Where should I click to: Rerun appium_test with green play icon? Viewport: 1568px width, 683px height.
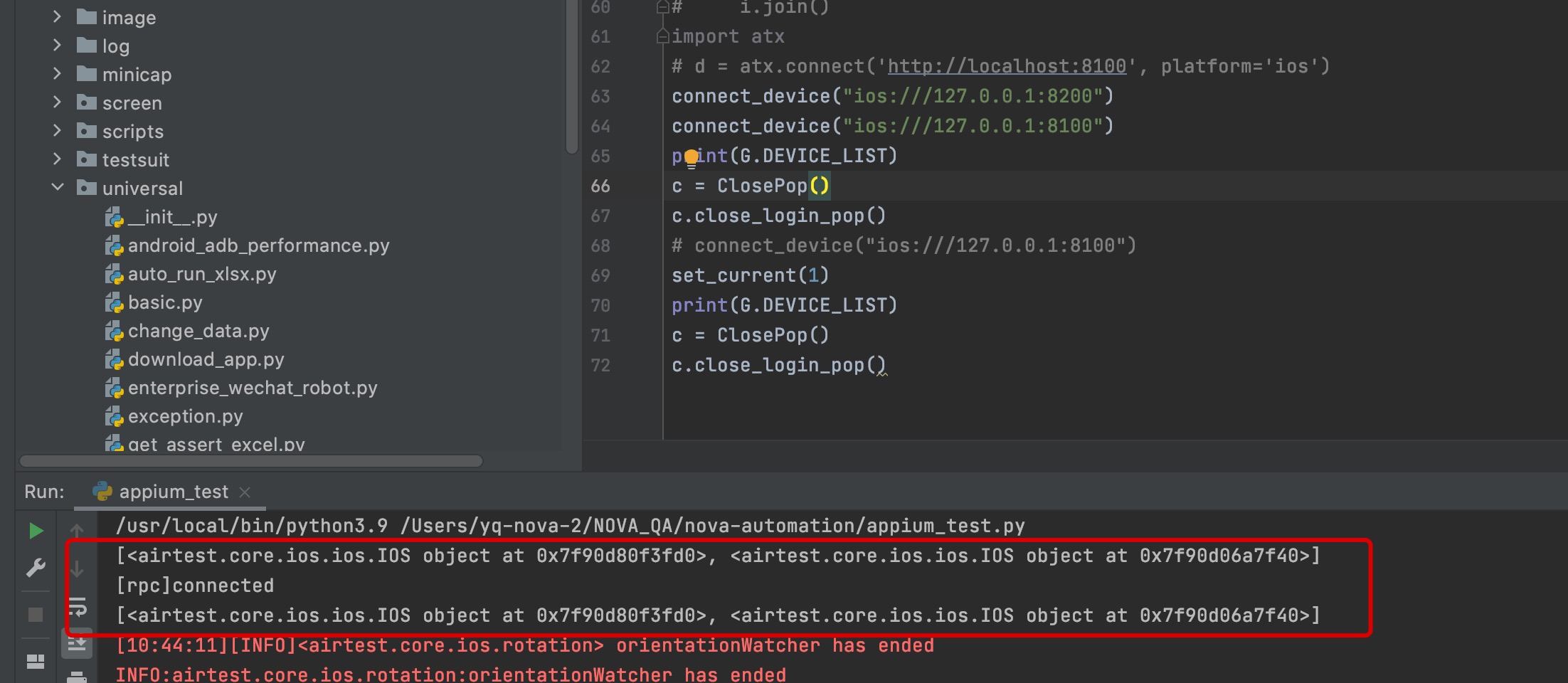(36, 531)
